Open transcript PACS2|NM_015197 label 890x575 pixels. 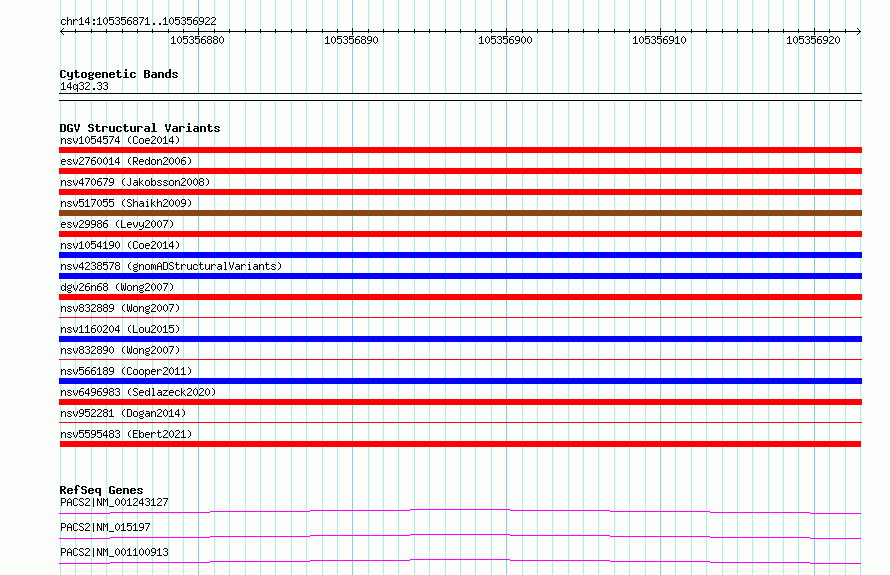tap(105, 527)
